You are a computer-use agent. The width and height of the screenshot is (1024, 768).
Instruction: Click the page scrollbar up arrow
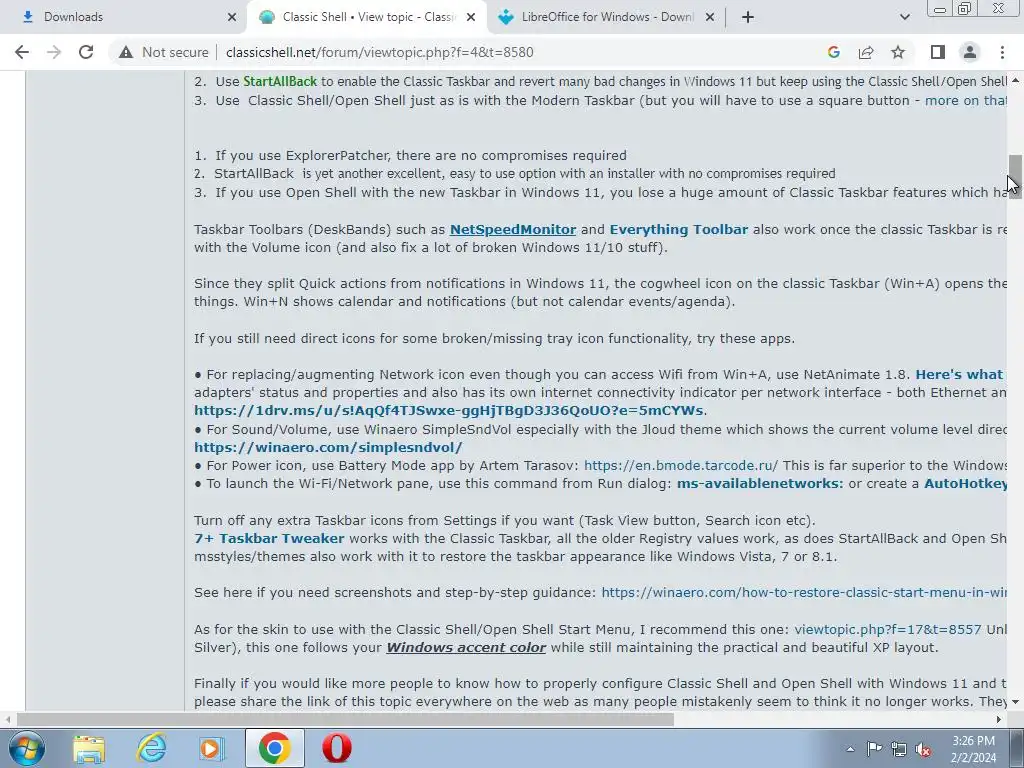coord(1015,81)
